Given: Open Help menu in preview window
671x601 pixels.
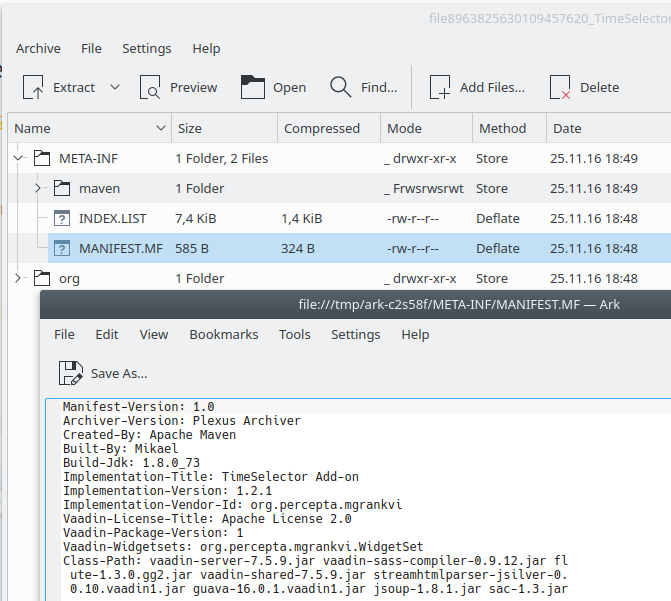Looking at the screenshot, I should coord(415,334).
